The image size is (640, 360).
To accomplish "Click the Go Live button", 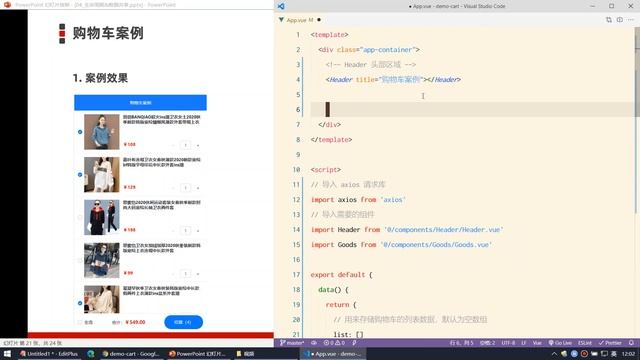I will (560, 343).
